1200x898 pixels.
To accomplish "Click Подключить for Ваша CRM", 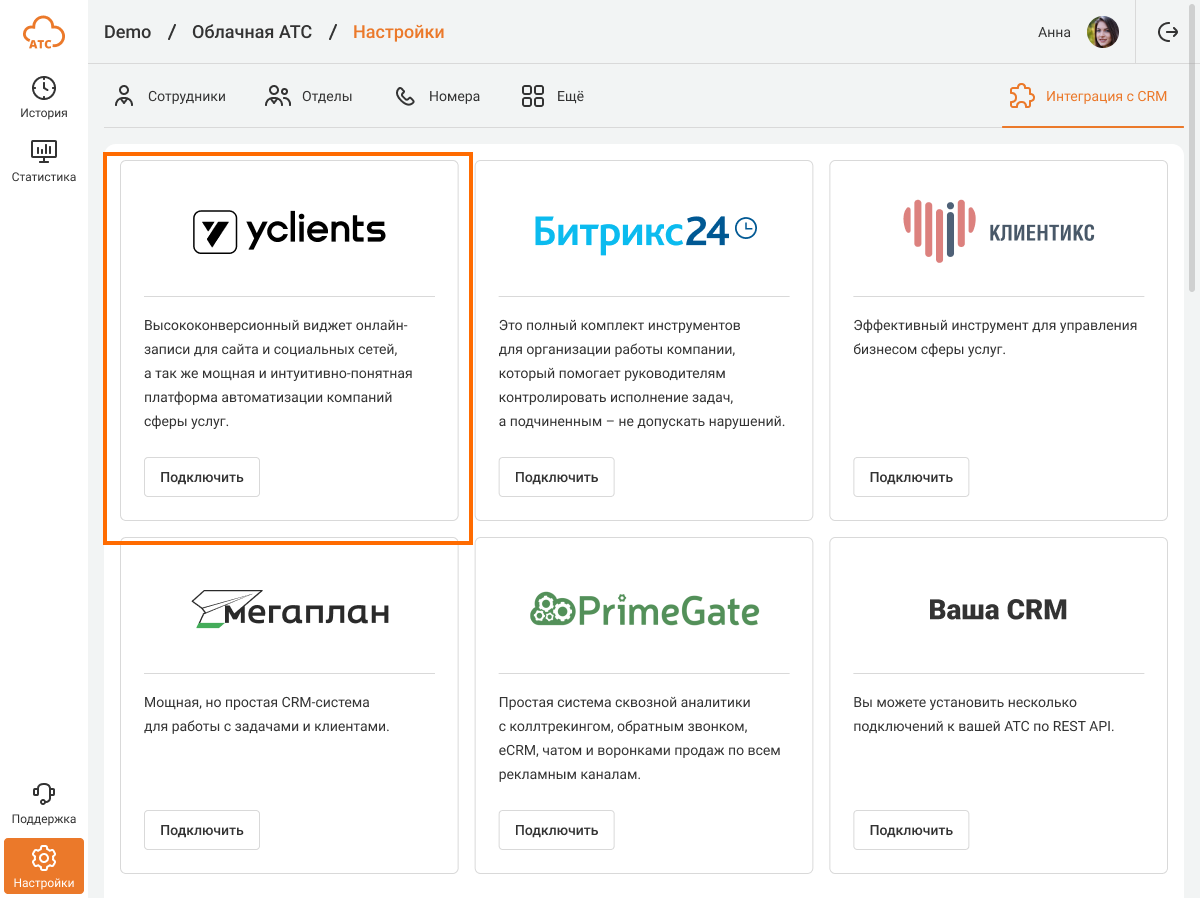I will click(x=910, y=830).
